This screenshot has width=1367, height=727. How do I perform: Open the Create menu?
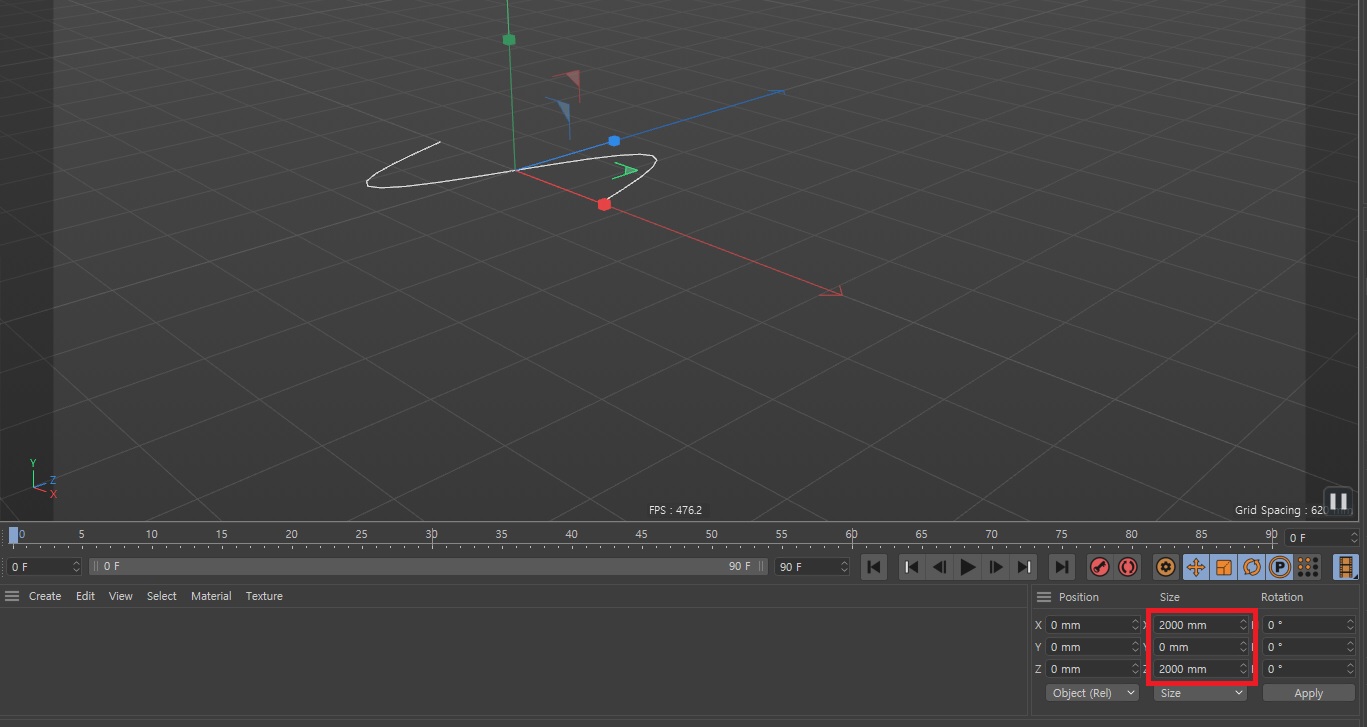[x=45, y=596]
